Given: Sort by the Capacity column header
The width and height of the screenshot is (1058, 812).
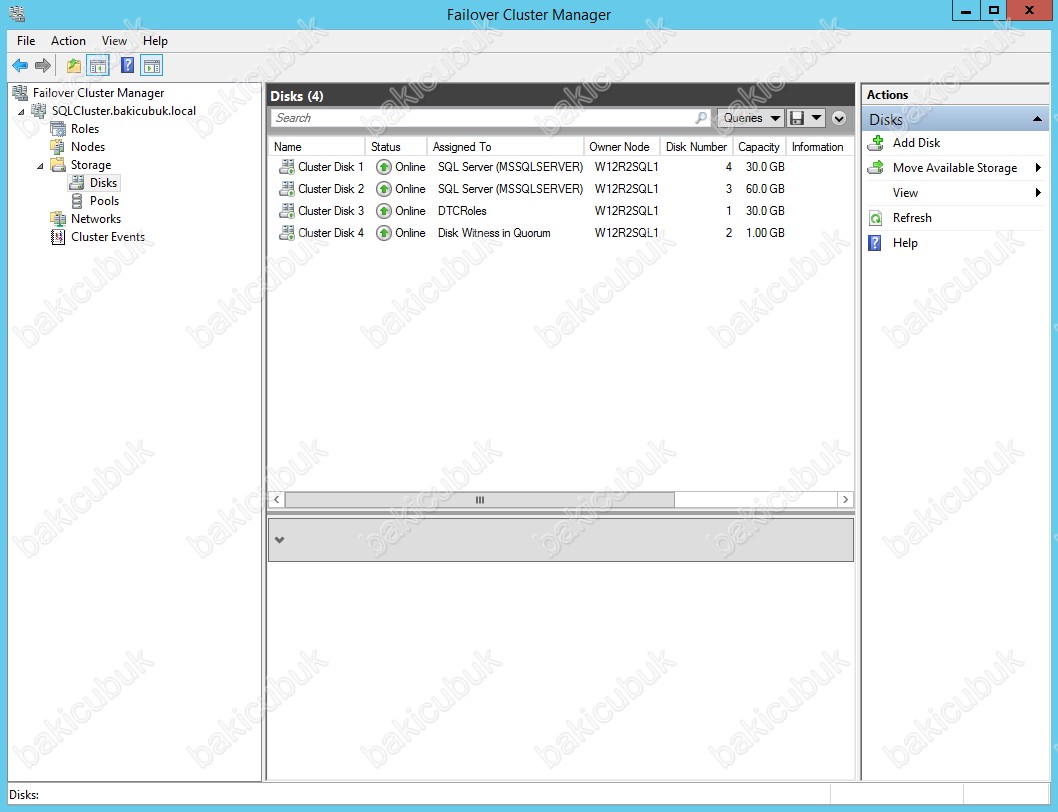Looking at the screenshot, I should pos(759,146).
